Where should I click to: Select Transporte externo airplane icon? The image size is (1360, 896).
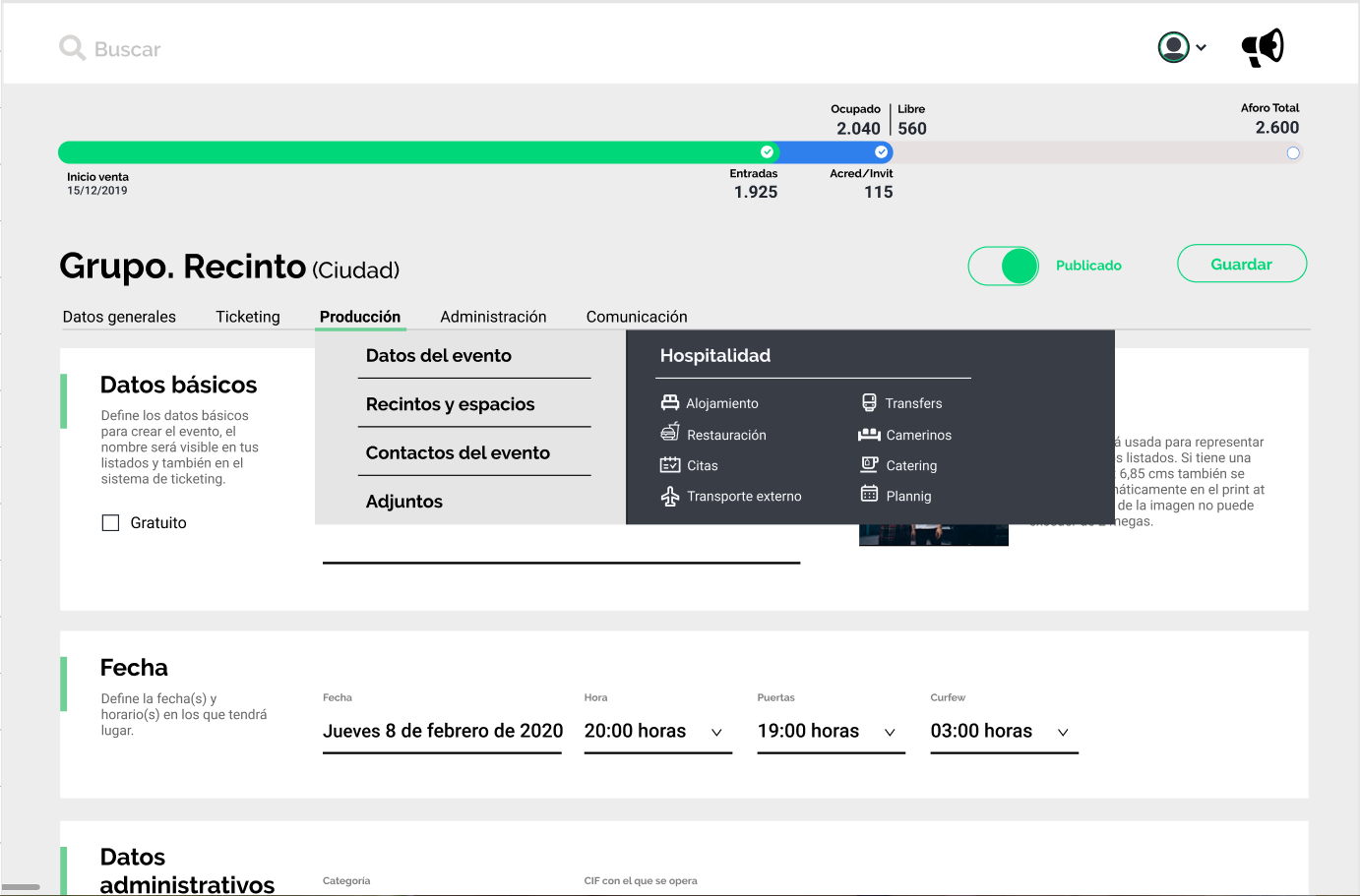click(670, 497)
